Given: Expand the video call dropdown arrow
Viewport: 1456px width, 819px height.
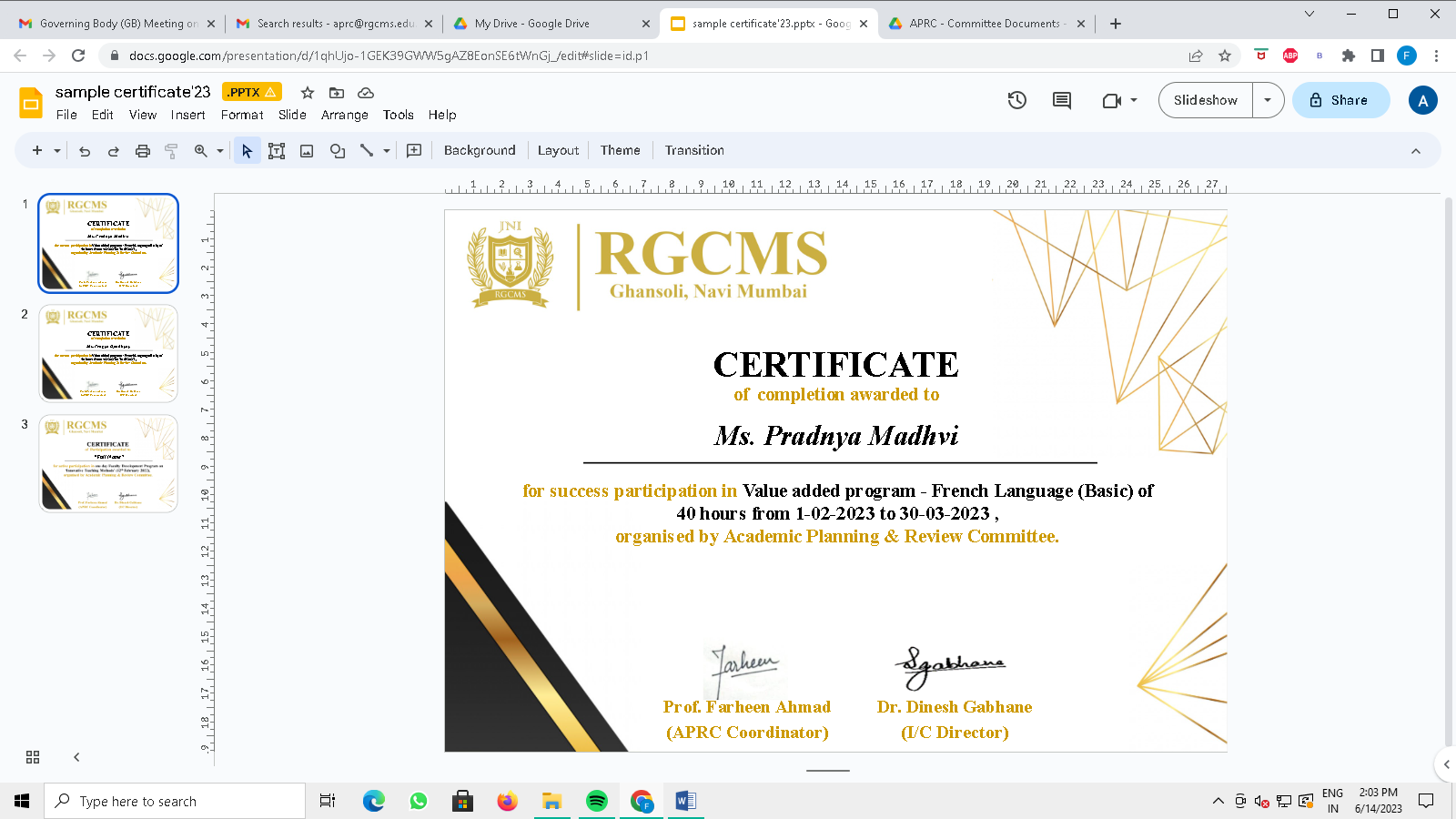Looking at the screenshot, I should pyautogui.click(x=1134, y=100).
